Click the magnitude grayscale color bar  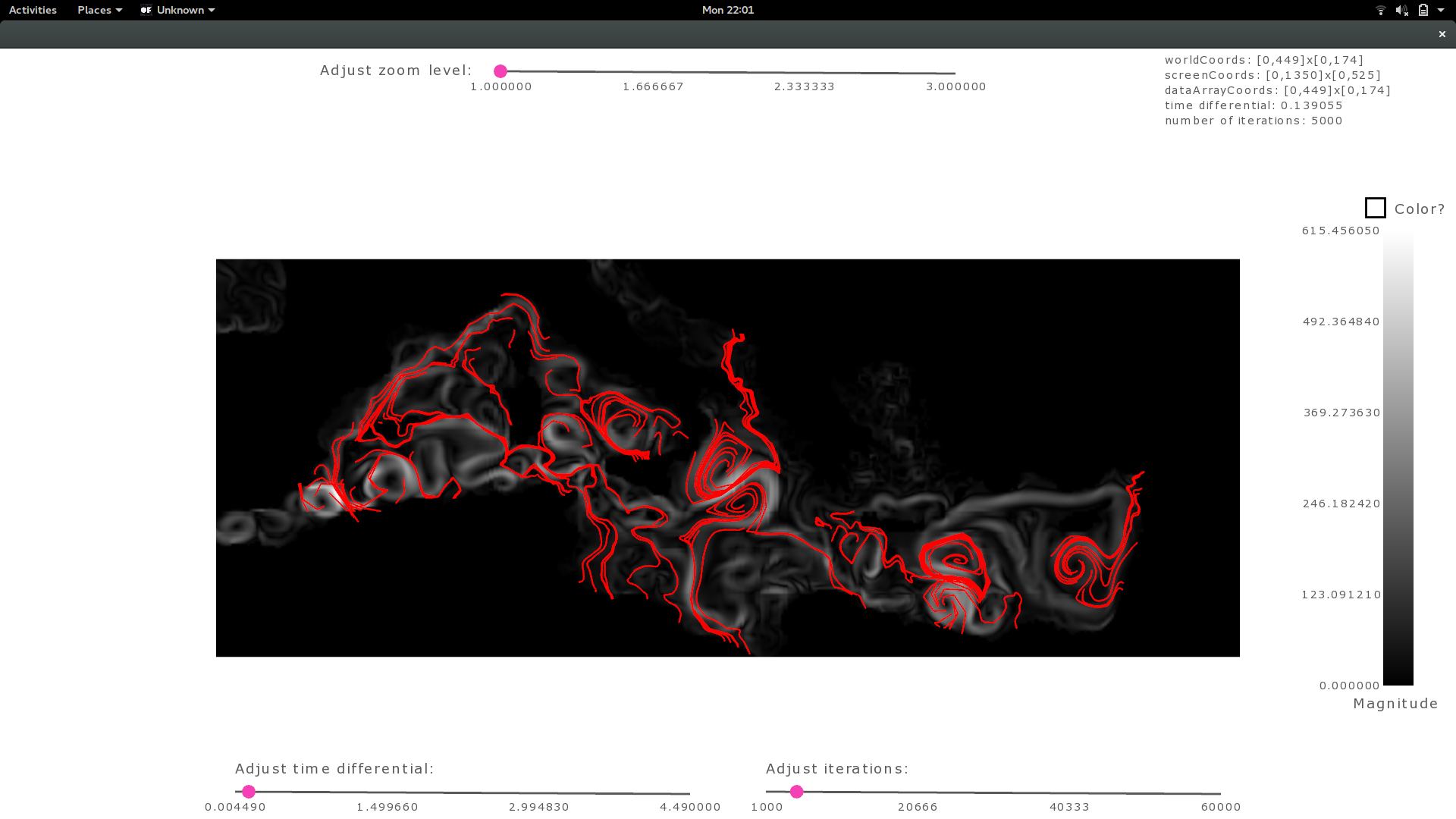(x=1398, y=459)
